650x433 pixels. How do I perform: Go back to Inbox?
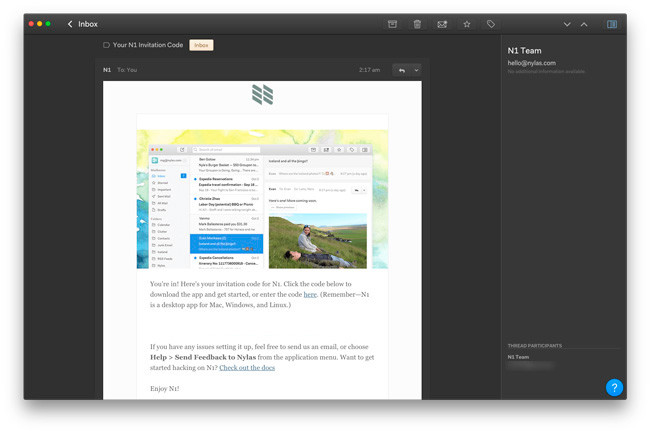pyautogui.click(x=82, y=24)
